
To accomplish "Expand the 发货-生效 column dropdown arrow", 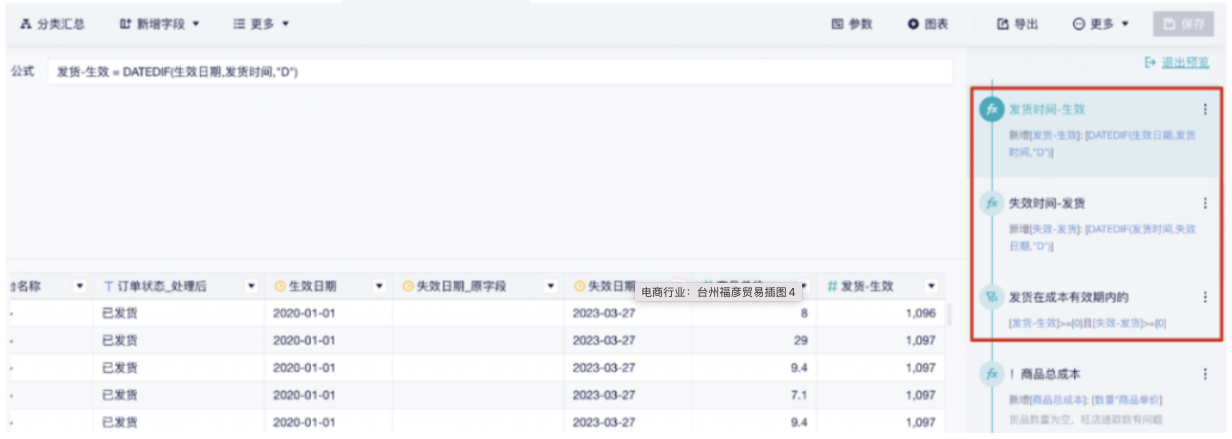I will point(932,286).
